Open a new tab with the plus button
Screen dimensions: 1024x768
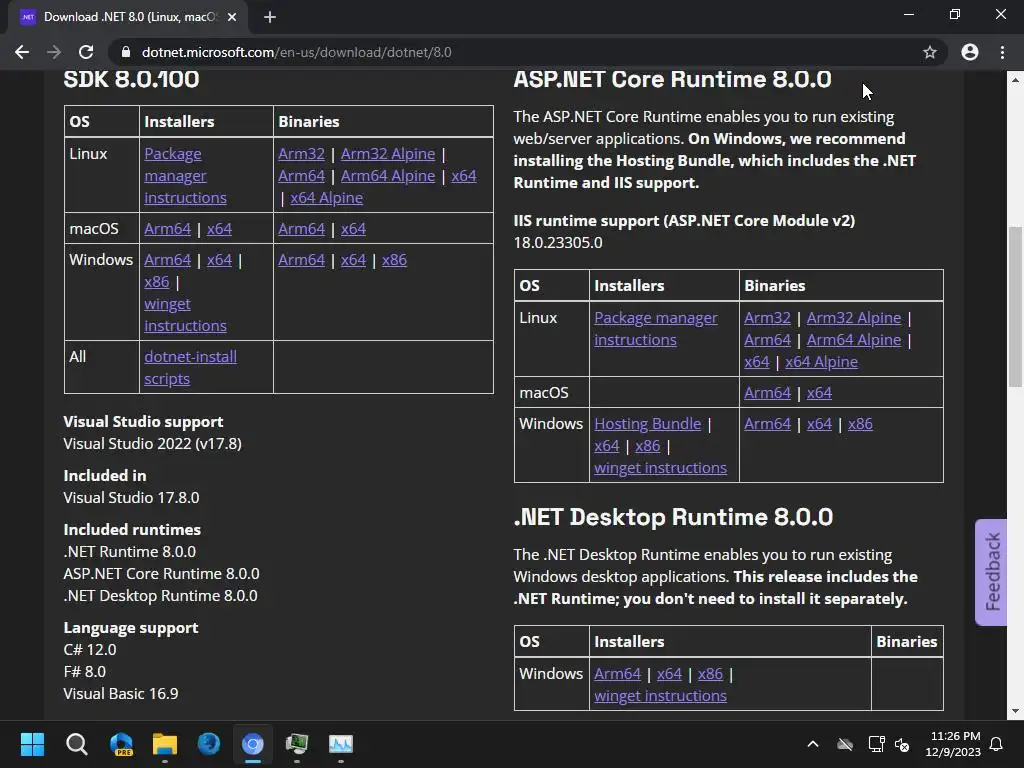click(270, 17)
